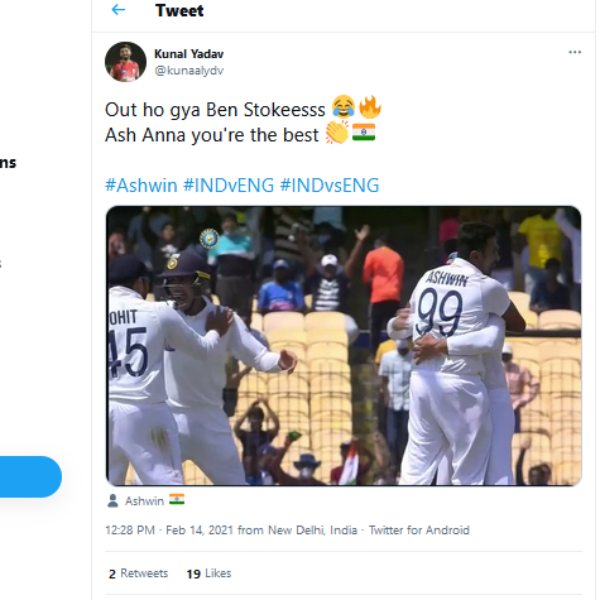View the 2 Retweets list
600x600 pixels.
coord(139,573)
